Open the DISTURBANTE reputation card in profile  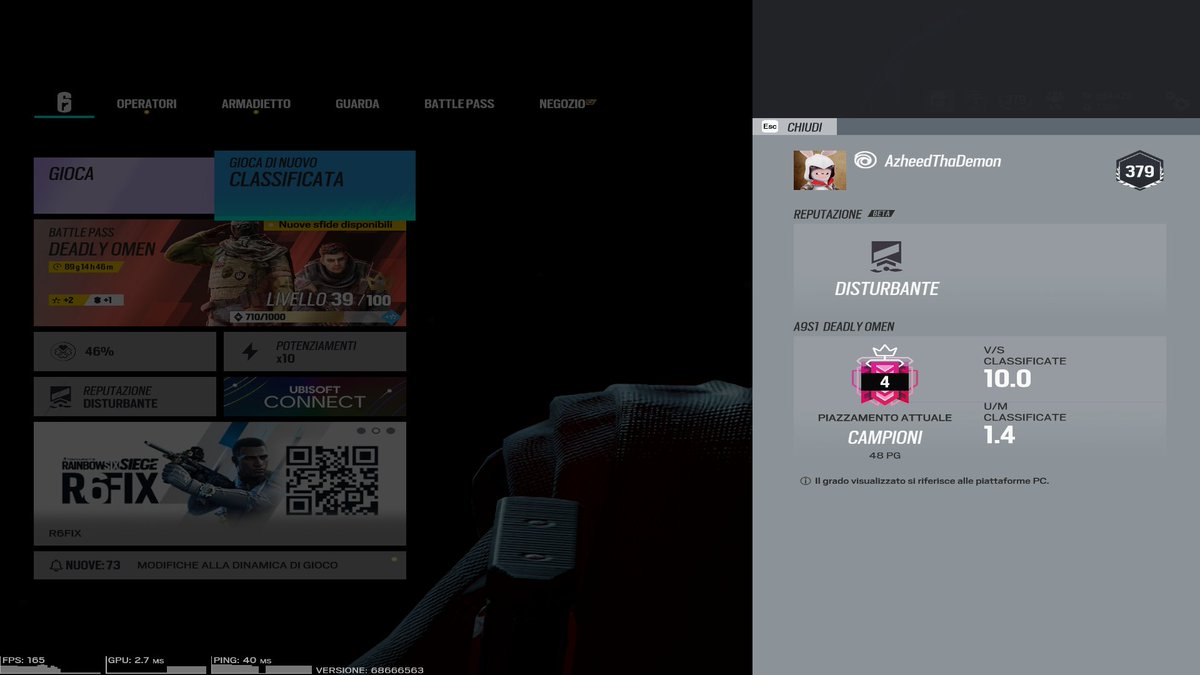(980, 266)
